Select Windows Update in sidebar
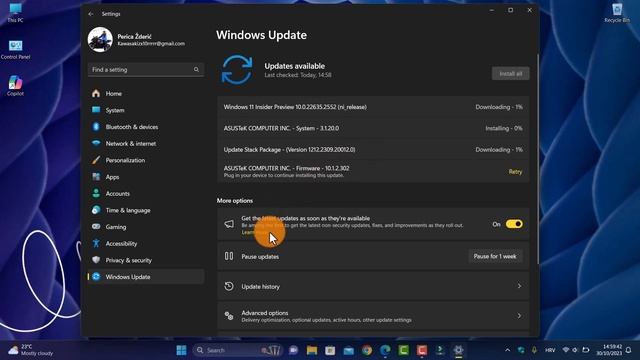 [146, 277]
